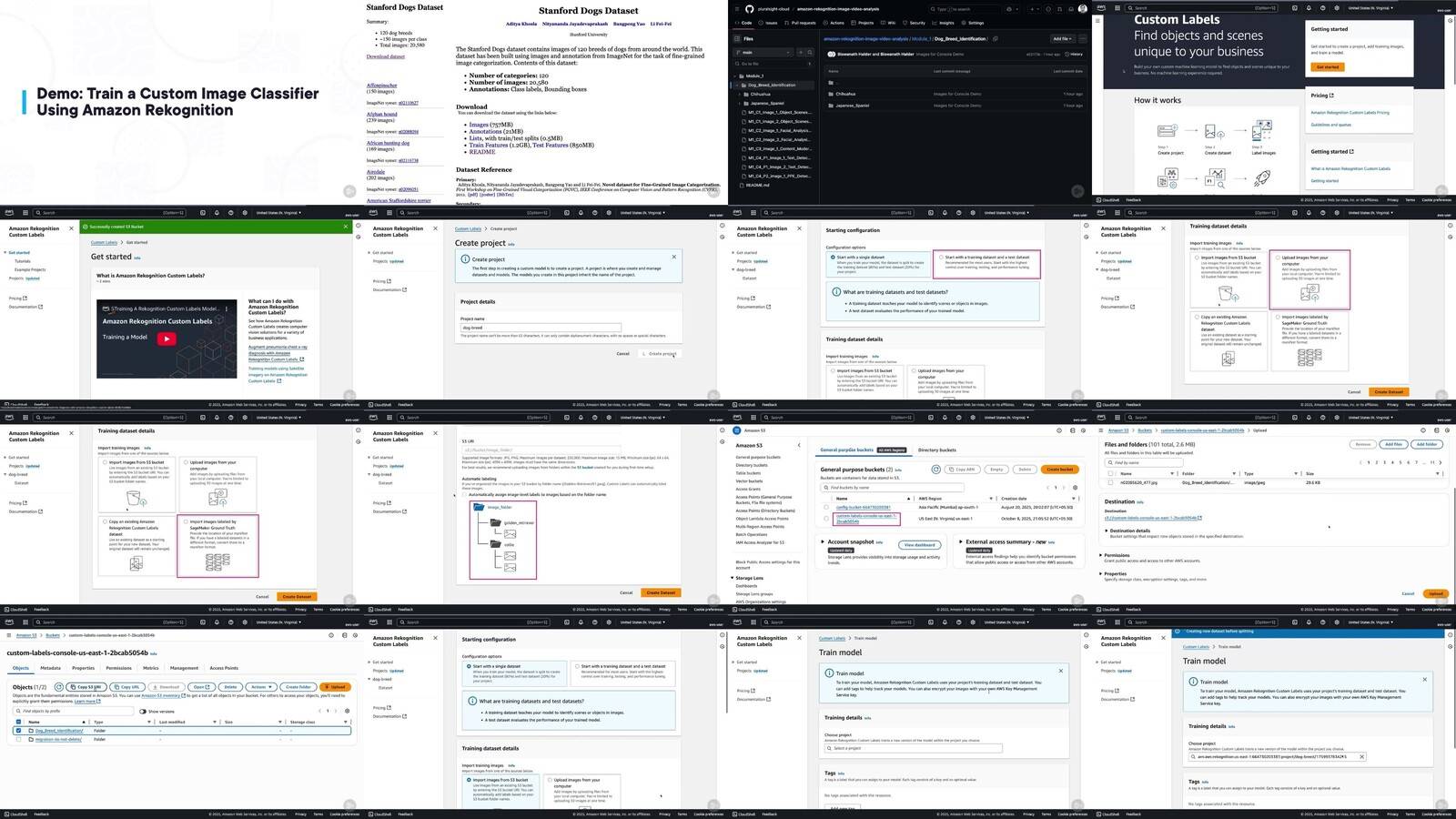Open the 'Download dataset' link on Stanford Dogs
Screen dimensions: 1456x819
point(386,56)
